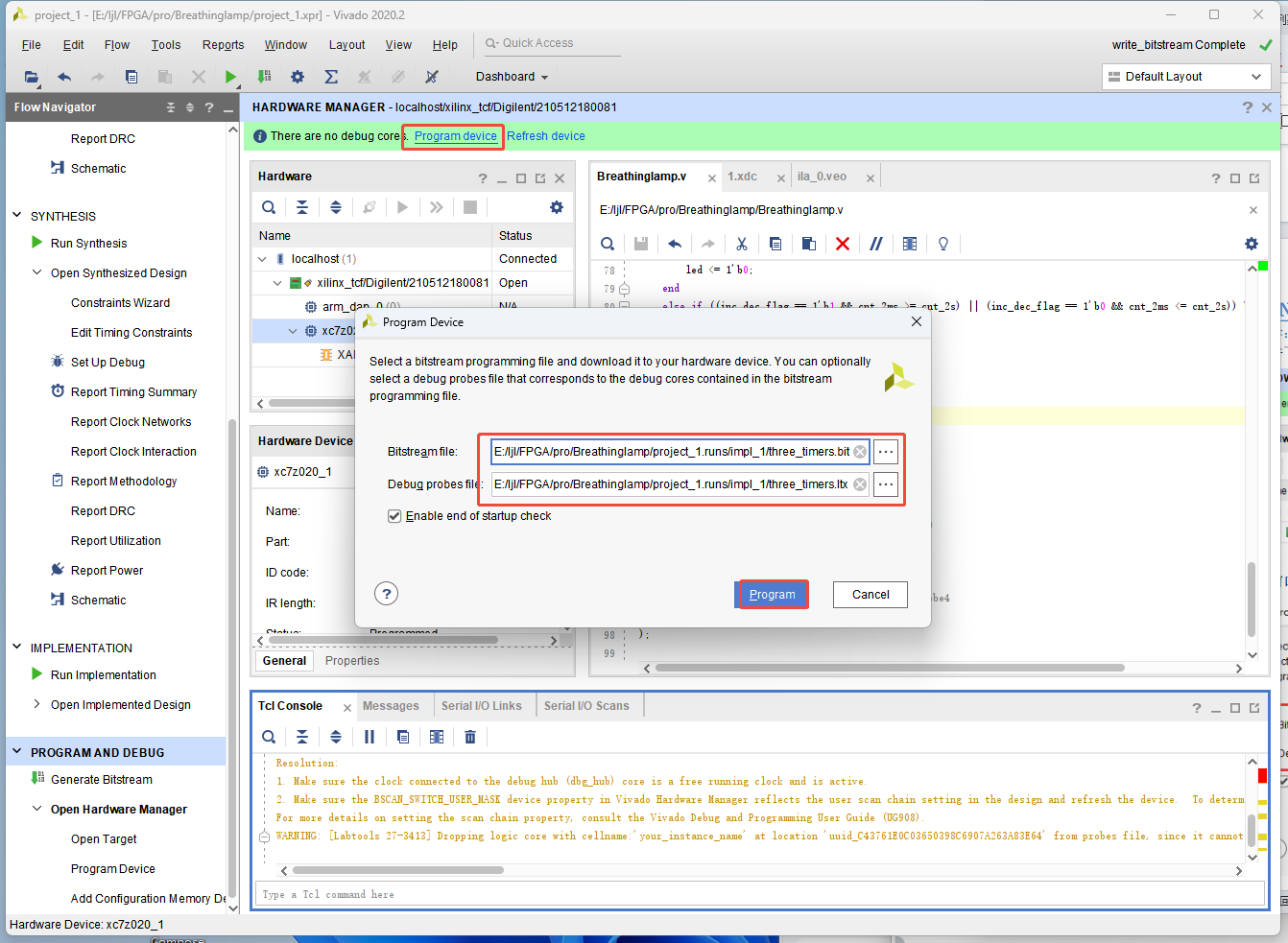Collapse the localhost hardware tree node
1288x943 pixels.
coord(262,259)
